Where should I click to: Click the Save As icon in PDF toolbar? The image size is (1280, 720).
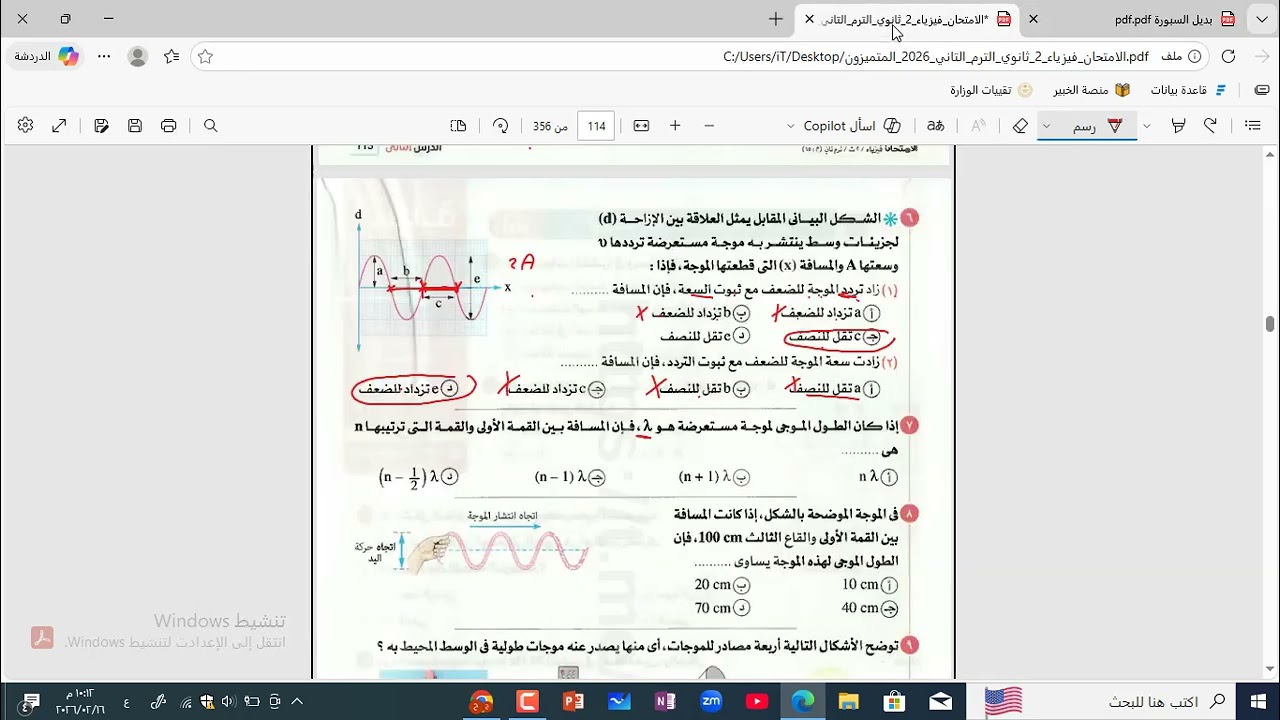101,126
